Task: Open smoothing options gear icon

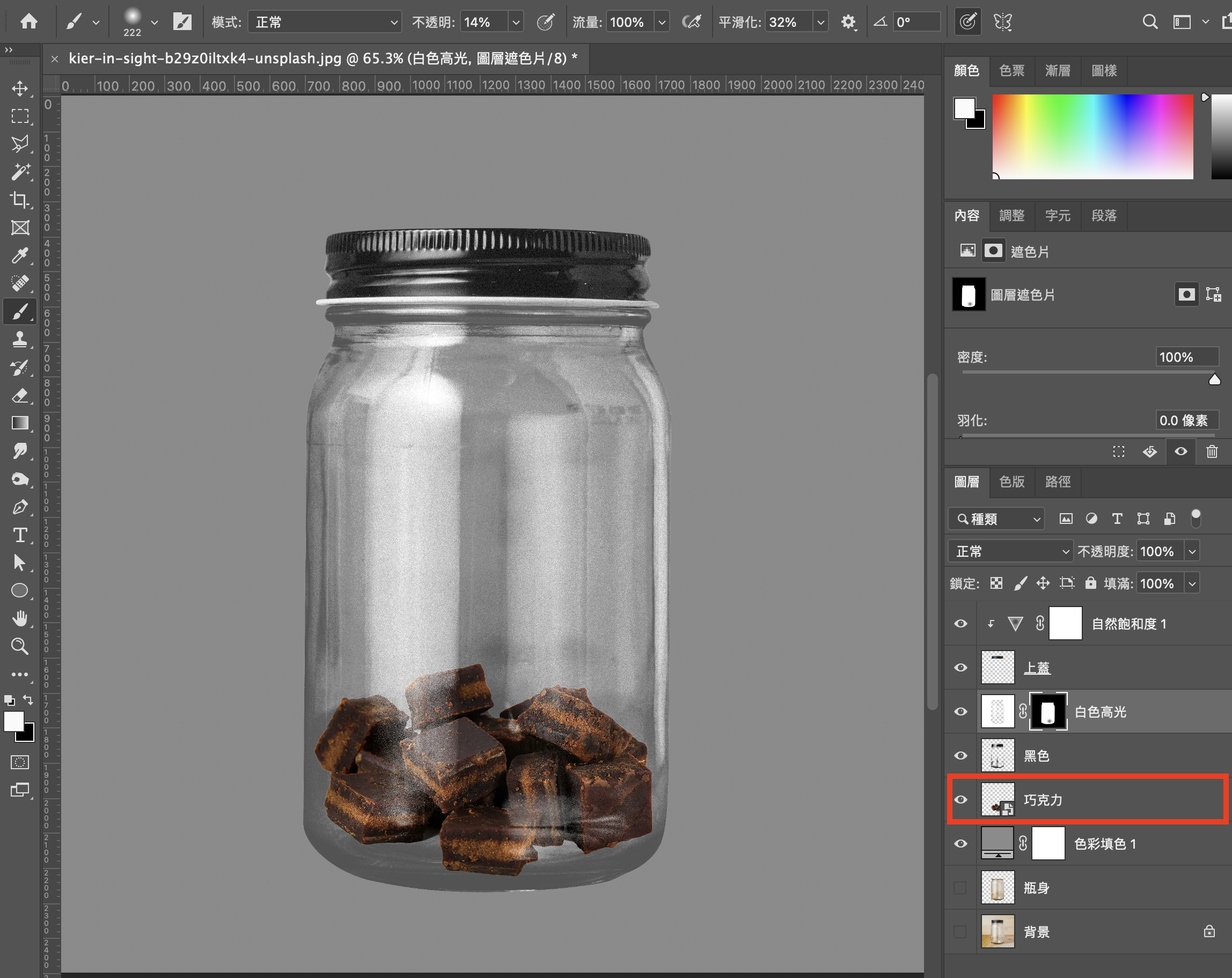Action: 848,23
